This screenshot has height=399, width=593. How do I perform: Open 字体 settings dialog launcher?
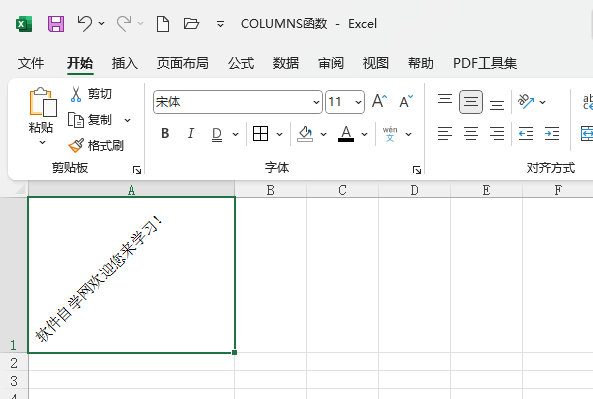pos(417,170)
